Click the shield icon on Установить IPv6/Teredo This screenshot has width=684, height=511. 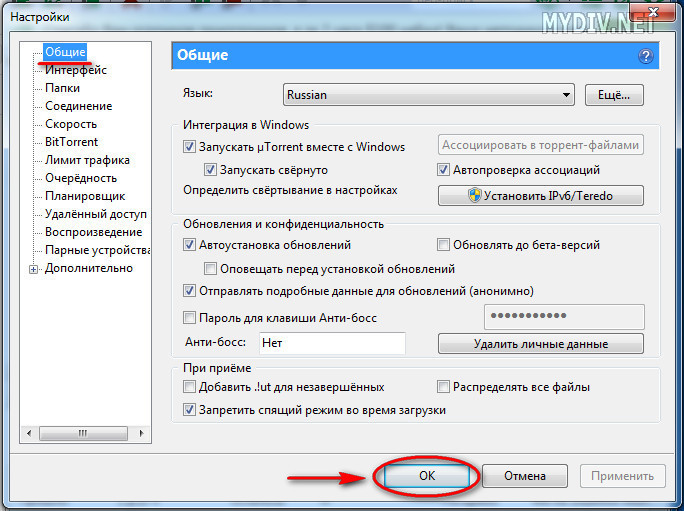click(474, 195)
